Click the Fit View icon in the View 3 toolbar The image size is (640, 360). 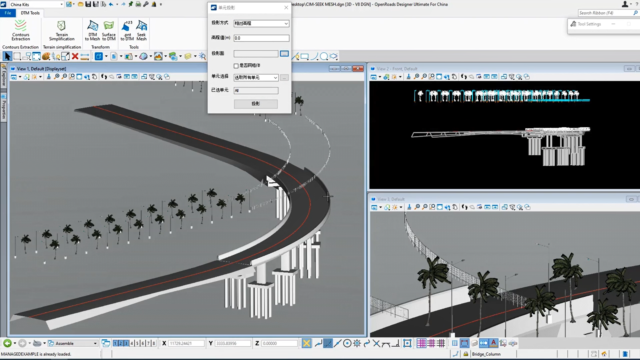pos(440,207)
